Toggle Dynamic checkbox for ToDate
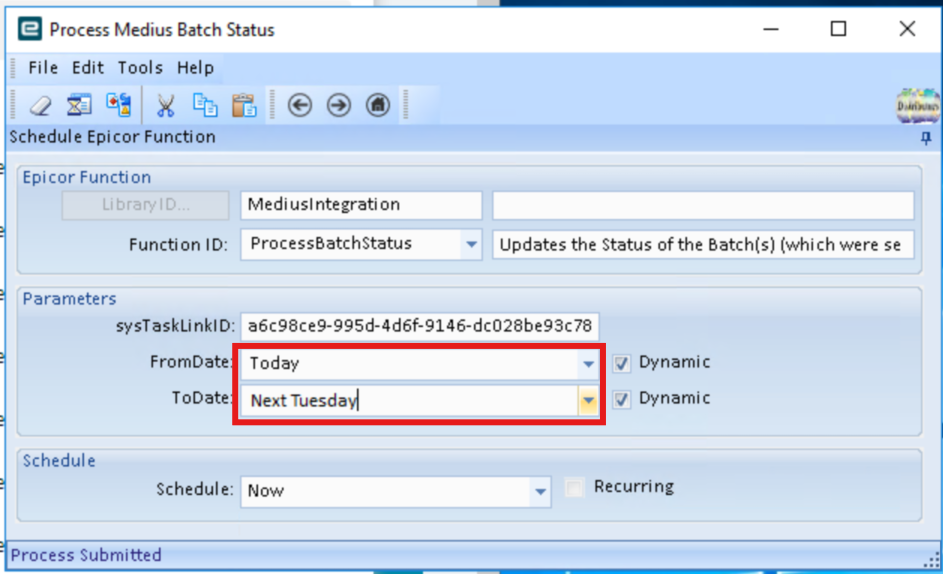Screen dimensions: 943x574 point(621,400)
